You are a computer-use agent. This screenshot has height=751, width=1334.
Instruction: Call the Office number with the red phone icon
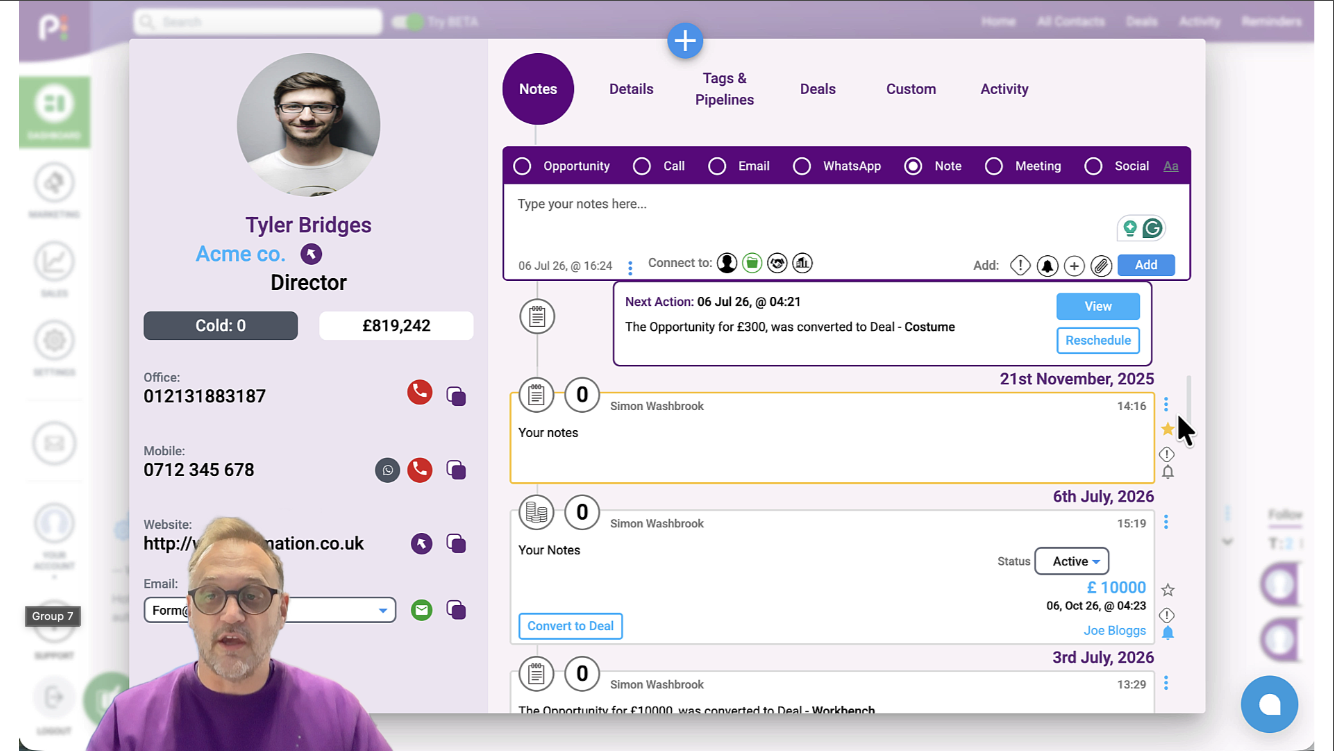point(420,392)
